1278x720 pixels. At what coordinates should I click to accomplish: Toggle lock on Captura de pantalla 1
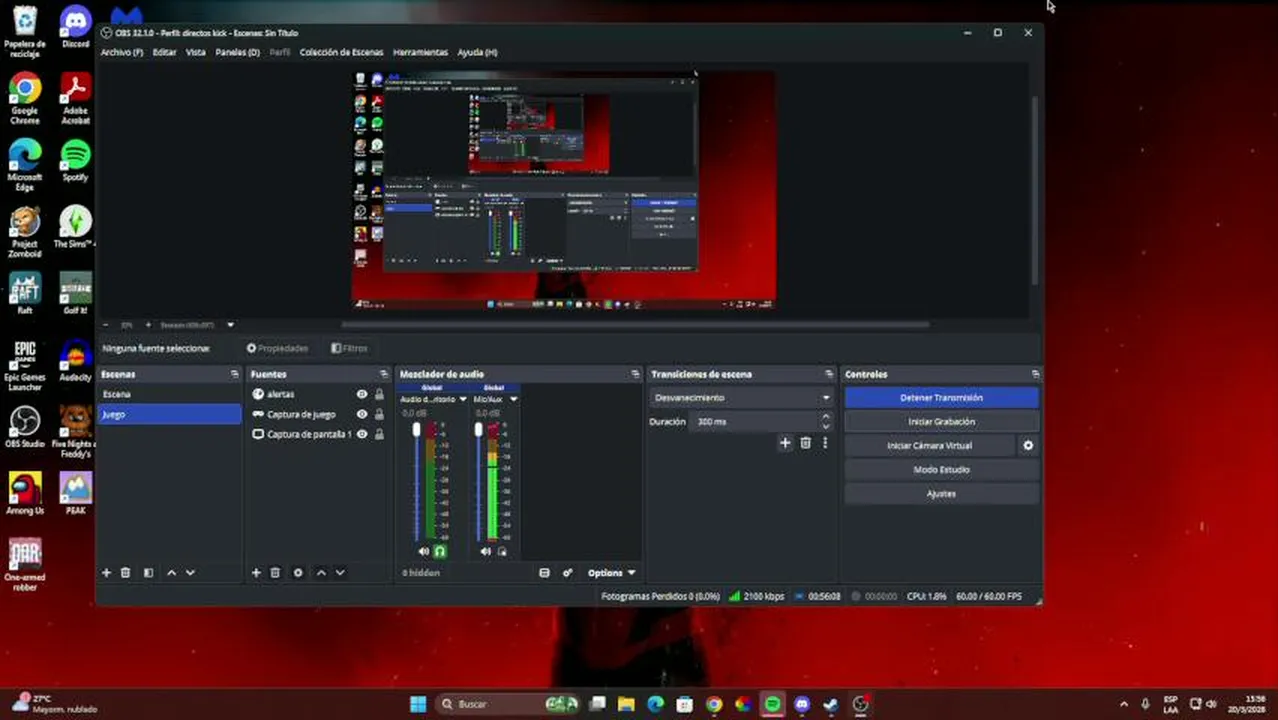coord(379,434)
